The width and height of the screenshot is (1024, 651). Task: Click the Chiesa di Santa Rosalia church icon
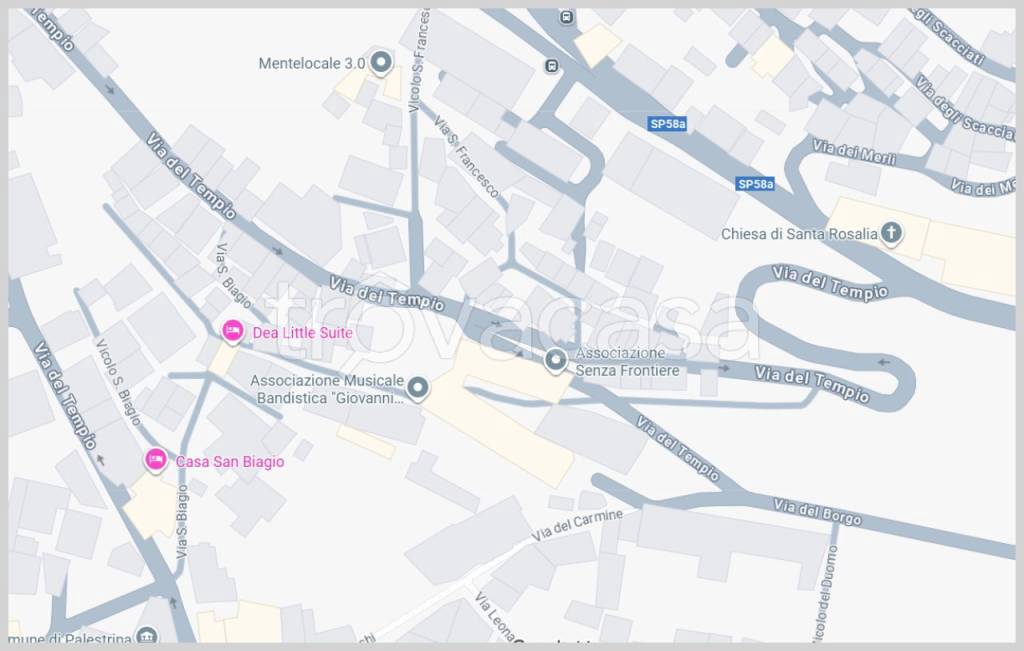(891, 232)
